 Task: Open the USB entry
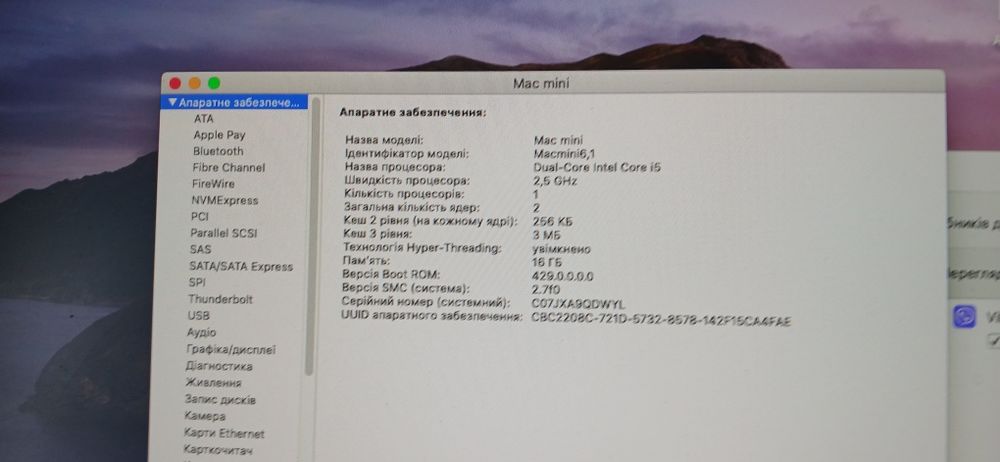point(198,316)
